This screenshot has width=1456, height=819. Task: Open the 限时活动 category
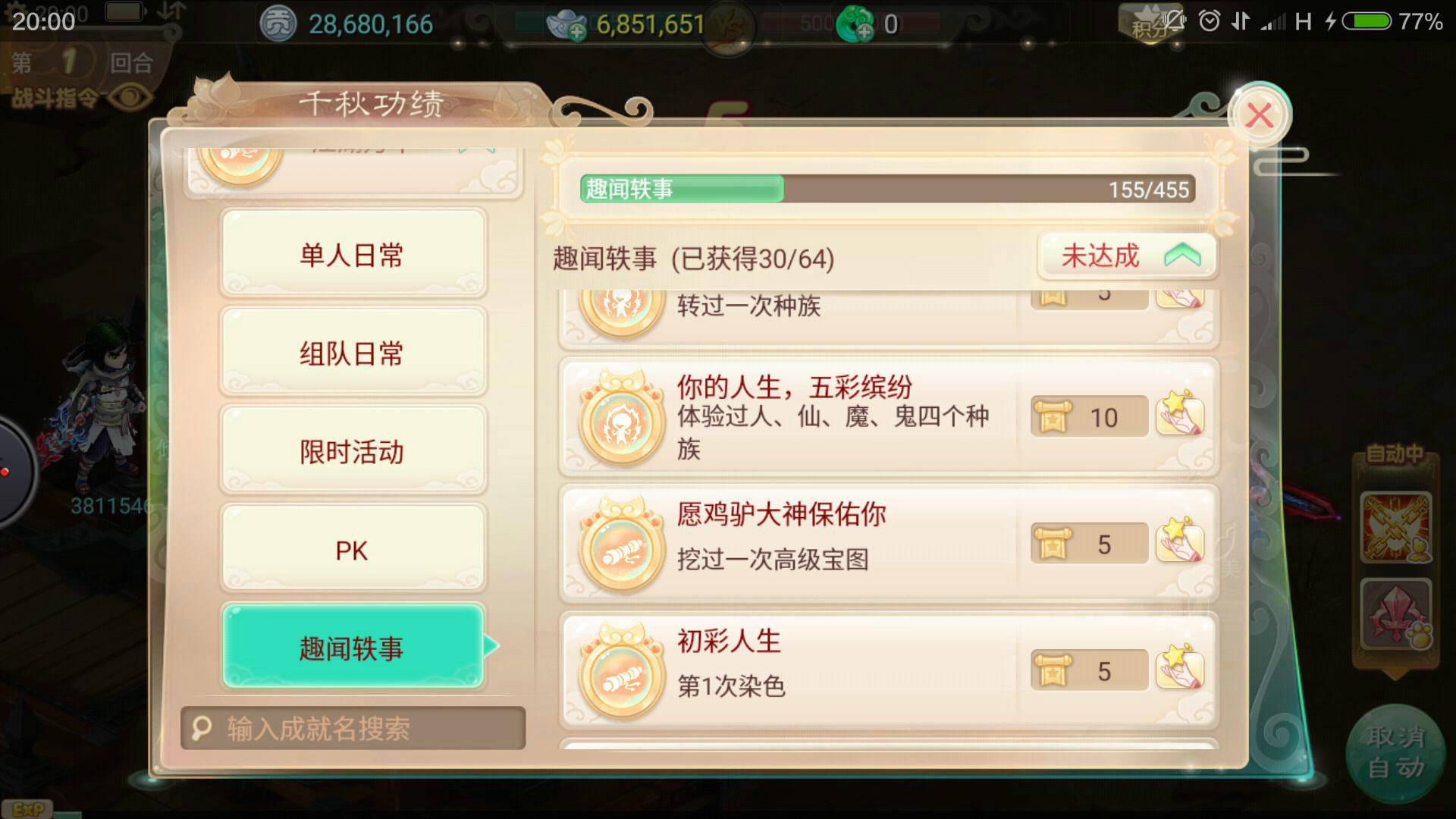[x=353, y=450]
